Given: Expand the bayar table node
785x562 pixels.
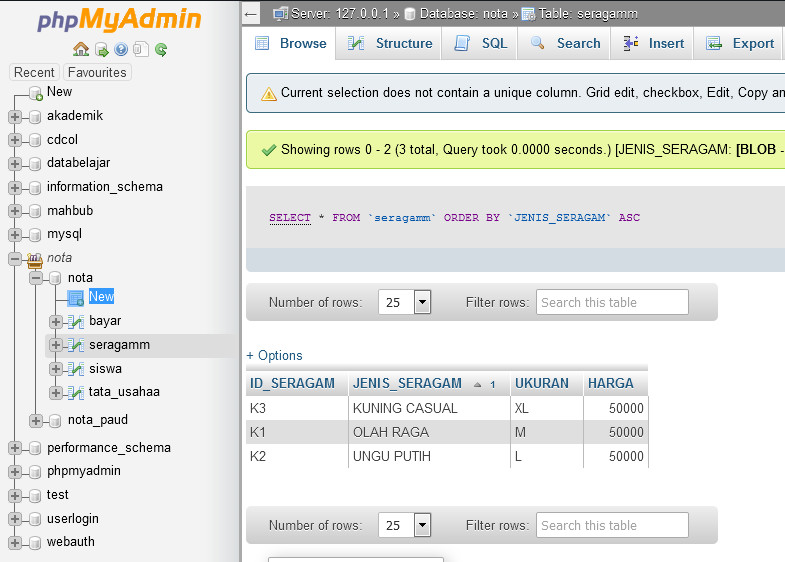Looking at the screenshot, I should [56, 321].
